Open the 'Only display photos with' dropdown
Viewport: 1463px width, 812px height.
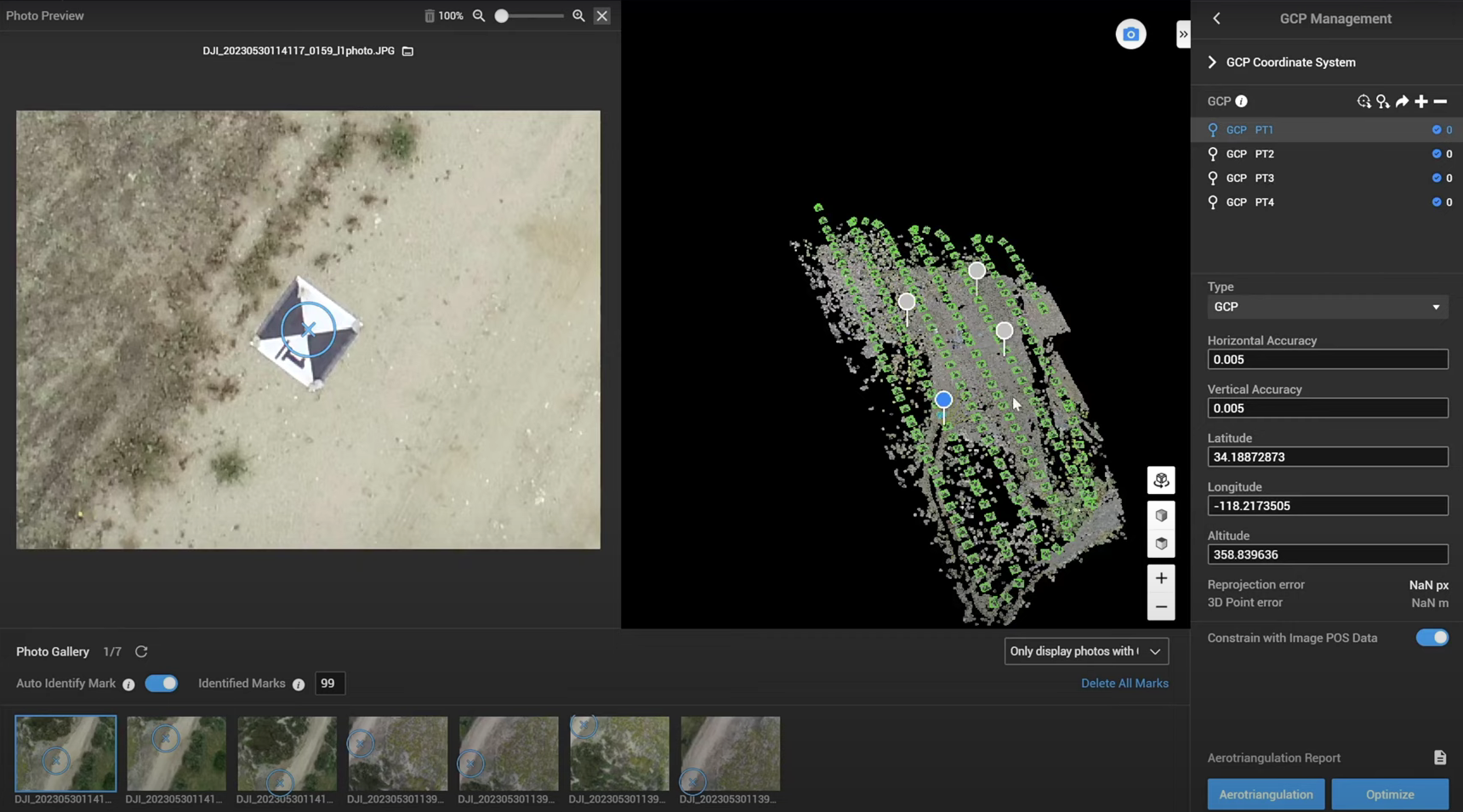(x=1086, y=651)
